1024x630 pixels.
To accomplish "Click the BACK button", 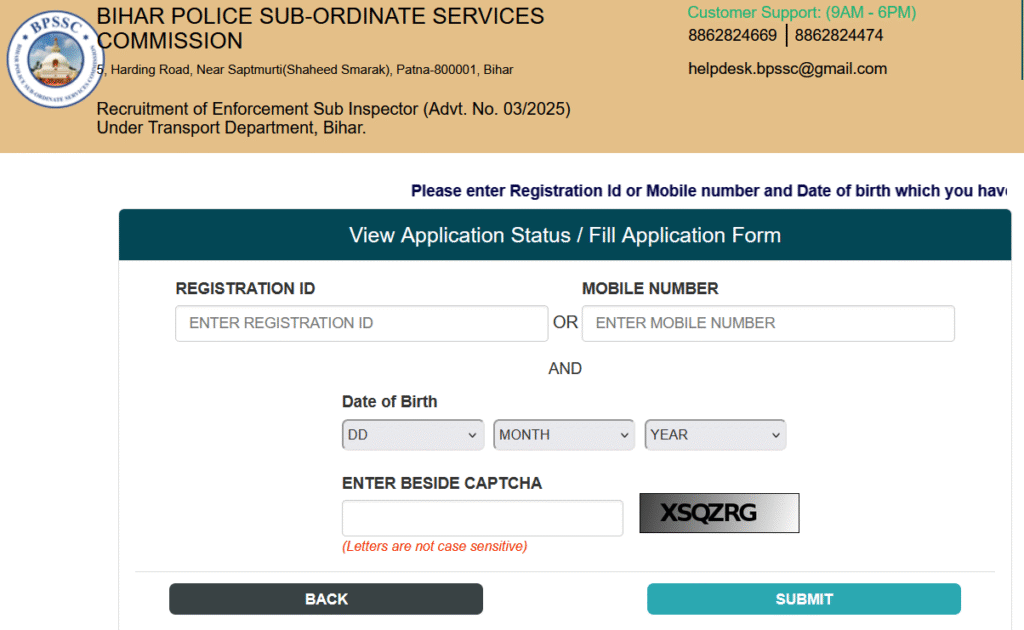I will coord(326,599).
